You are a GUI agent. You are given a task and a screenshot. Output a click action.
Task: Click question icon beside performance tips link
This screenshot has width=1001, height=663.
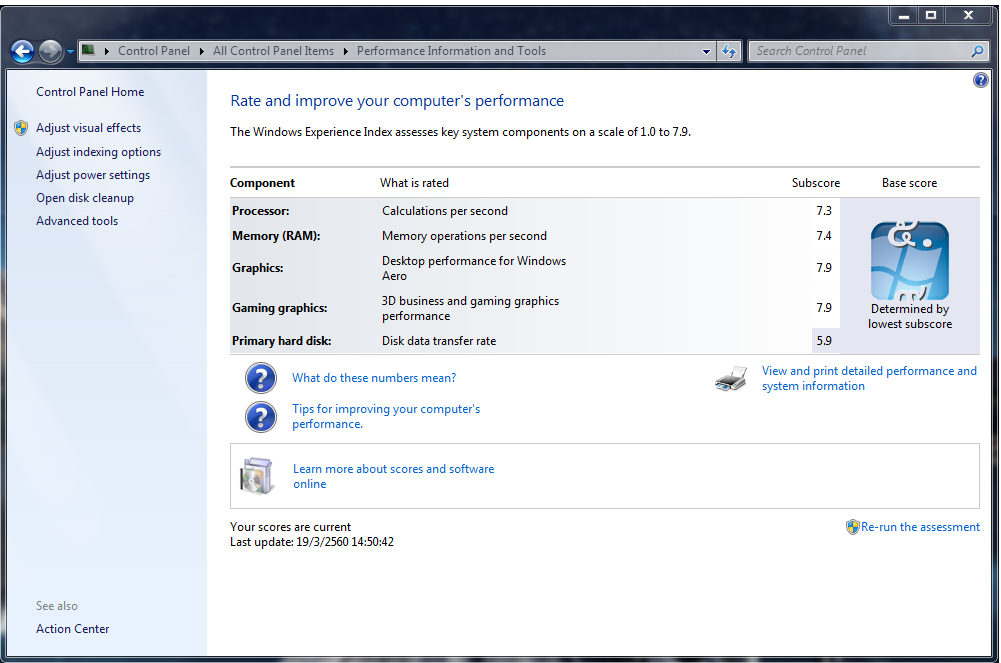tap(261, 416)
